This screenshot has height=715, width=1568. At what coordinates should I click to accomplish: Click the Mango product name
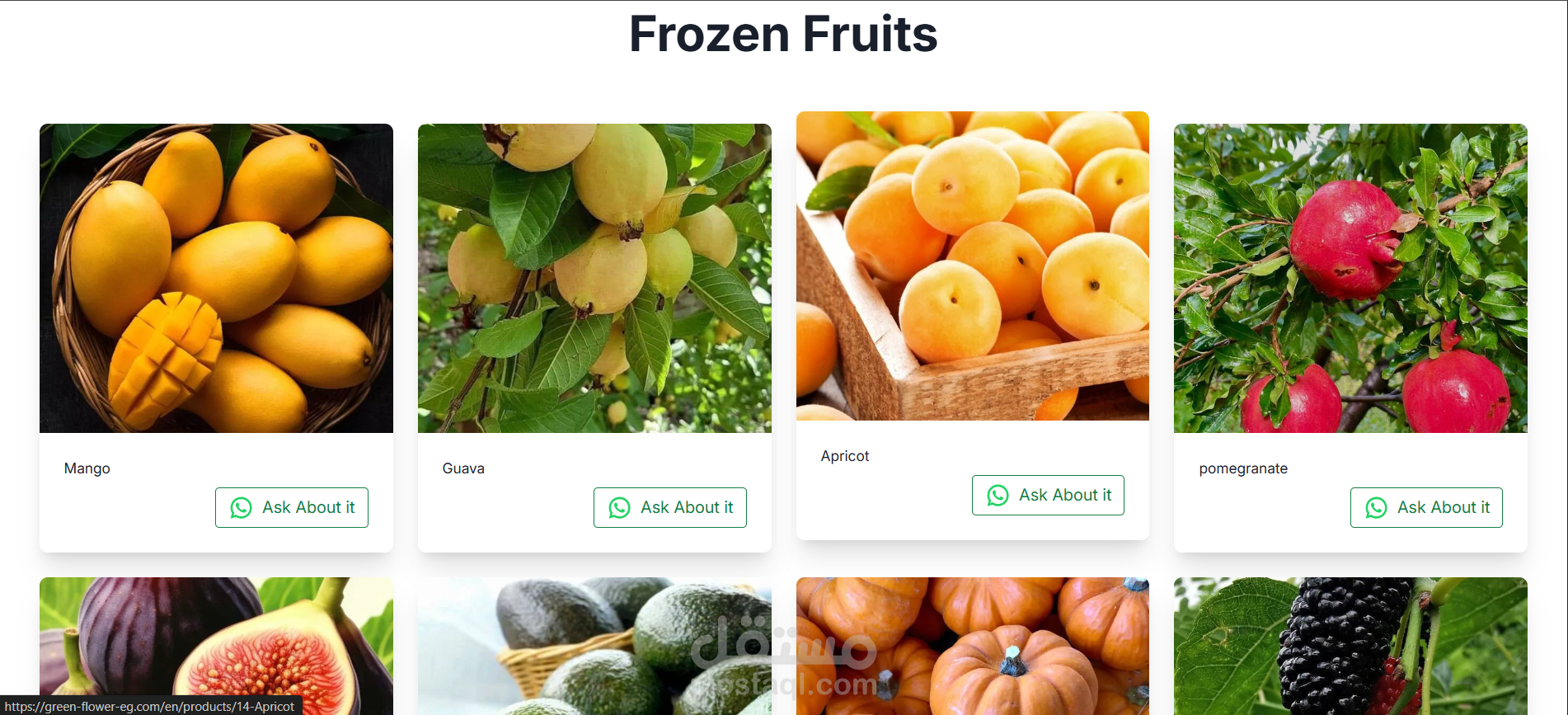[x=87, y=468]
